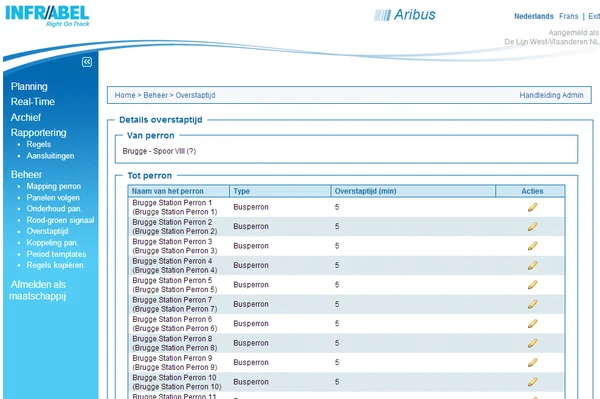Click Afmelden als maatschappij

(x=38, y=290)
